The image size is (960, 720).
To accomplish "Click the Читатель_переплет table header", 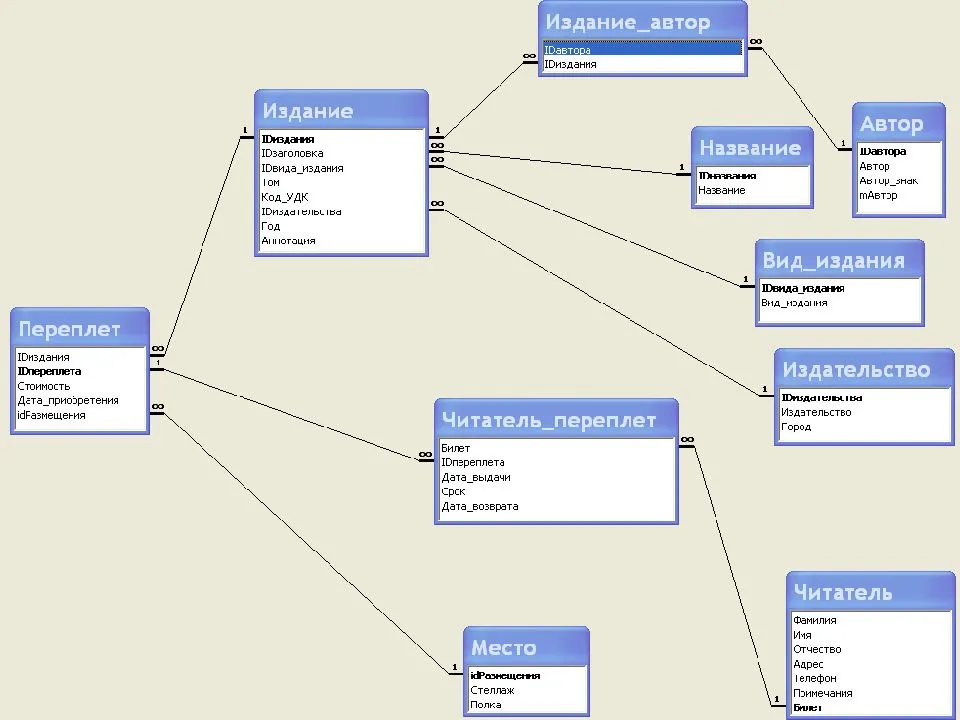I will 556,419.
